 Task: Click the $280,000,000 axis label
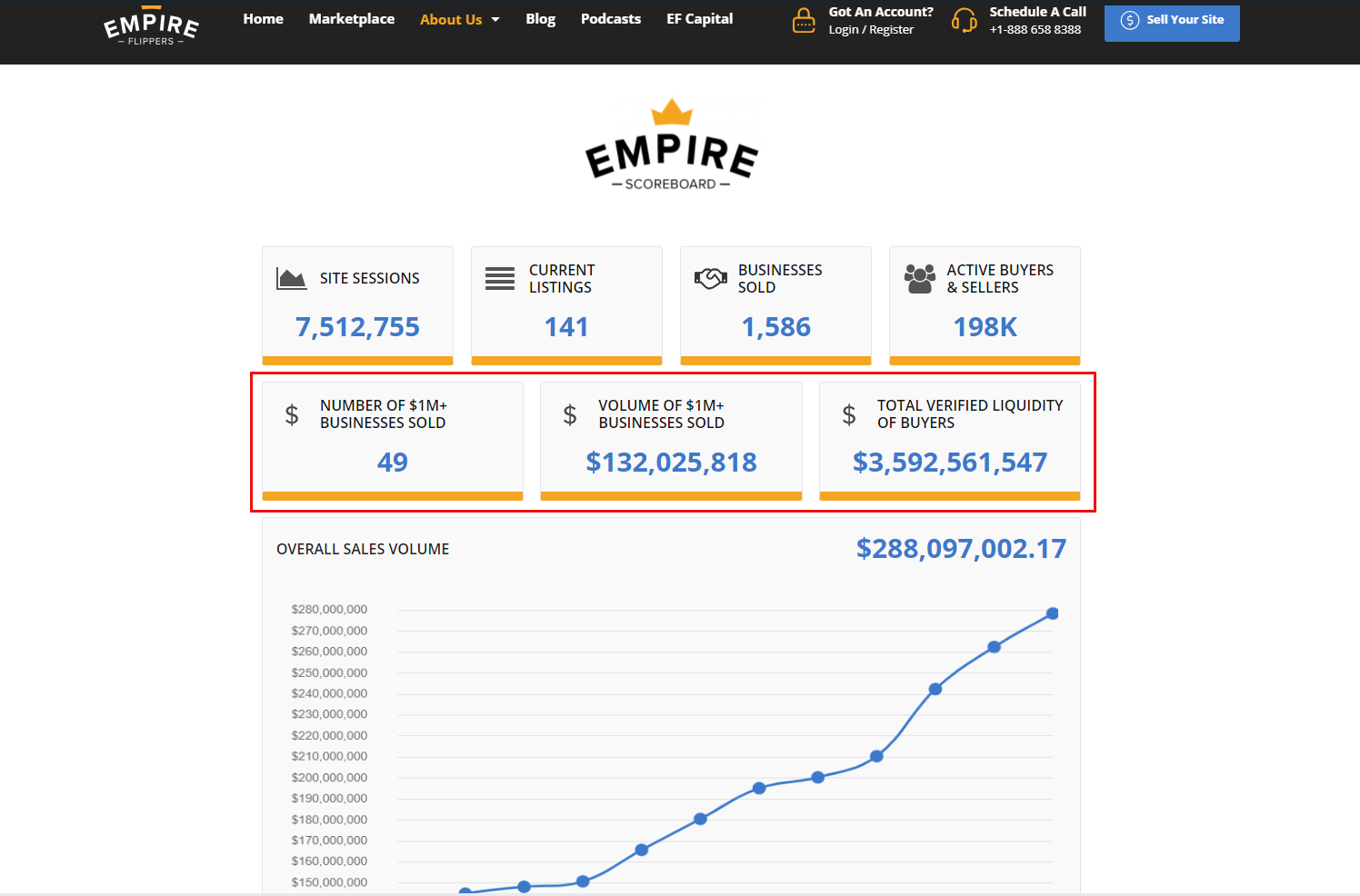(x=329, y=610)
